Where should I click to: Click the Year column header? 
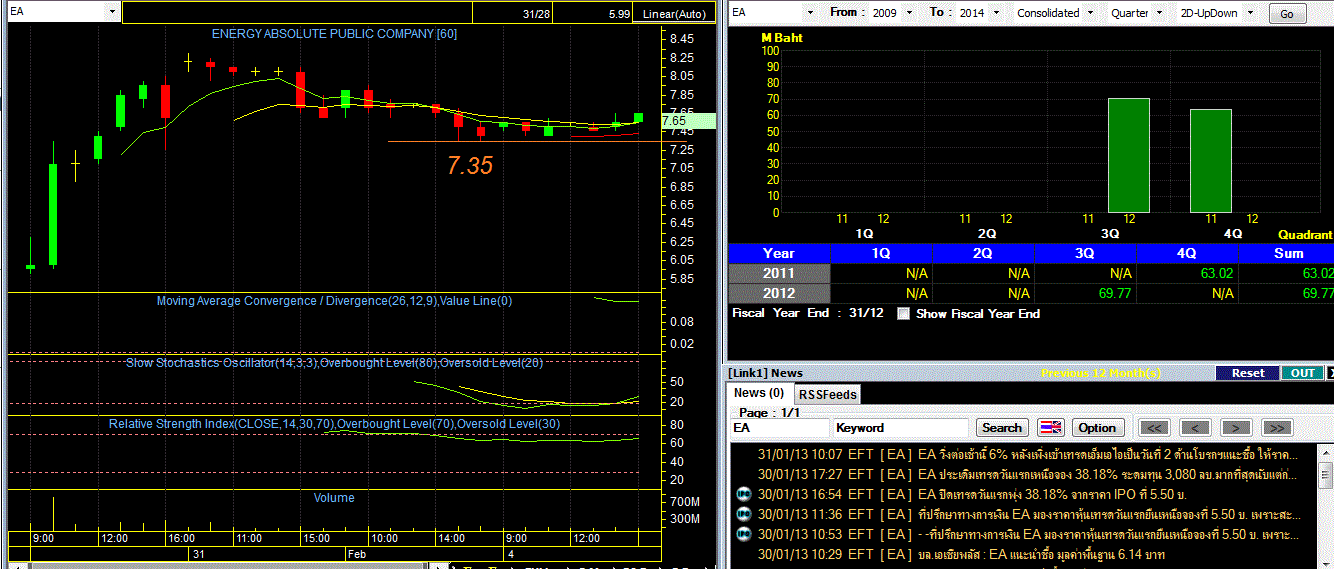point(779,253)
